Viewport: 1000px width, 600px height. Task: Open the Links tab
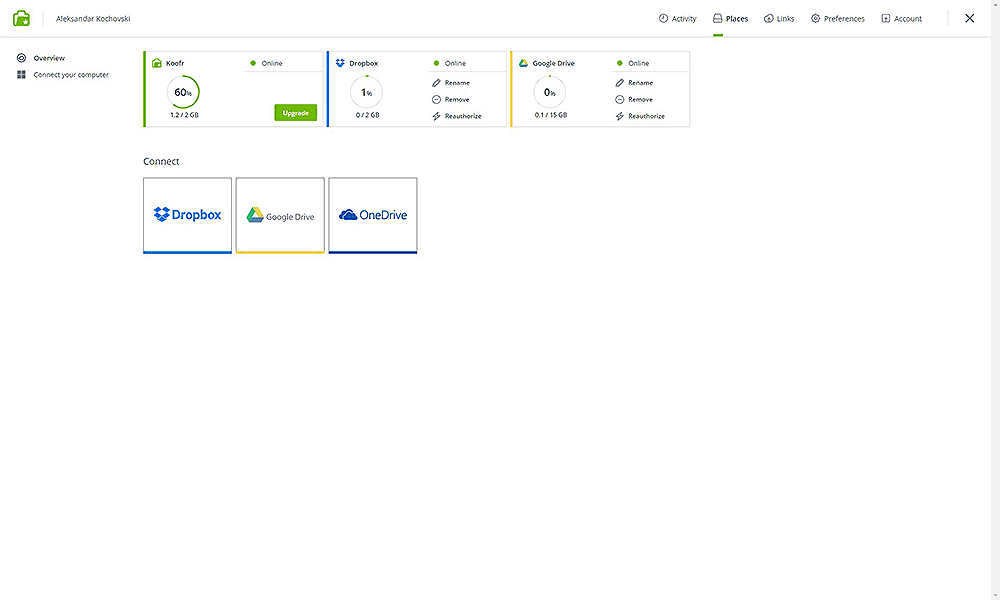[779, 18]
